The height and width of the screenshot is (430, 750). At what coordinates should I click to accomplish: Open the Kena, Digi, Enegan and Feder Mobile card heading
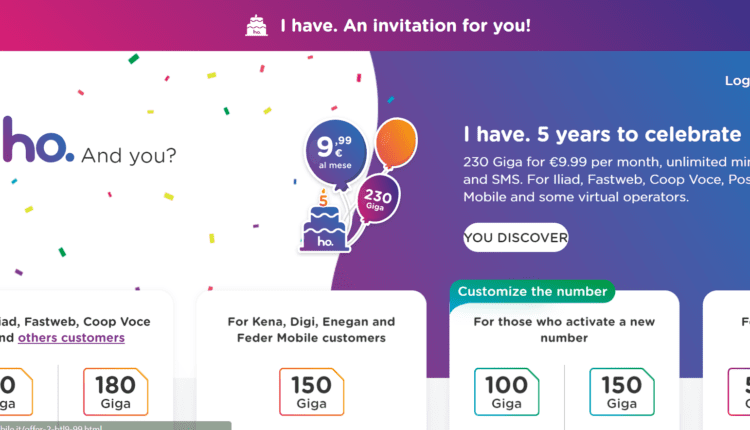point(311,330)
